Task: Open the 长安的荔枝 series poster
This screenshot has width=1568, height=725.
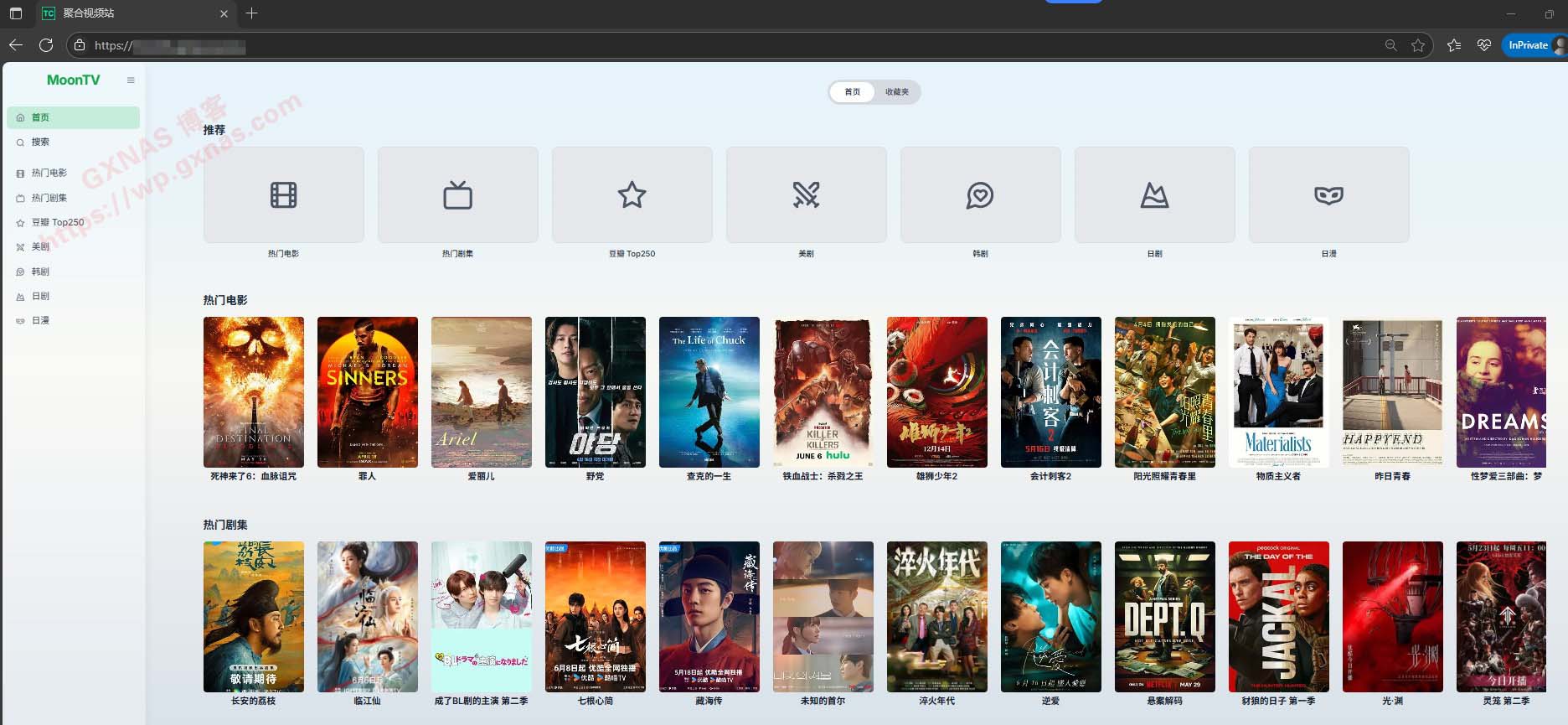Action: [254, 617]
